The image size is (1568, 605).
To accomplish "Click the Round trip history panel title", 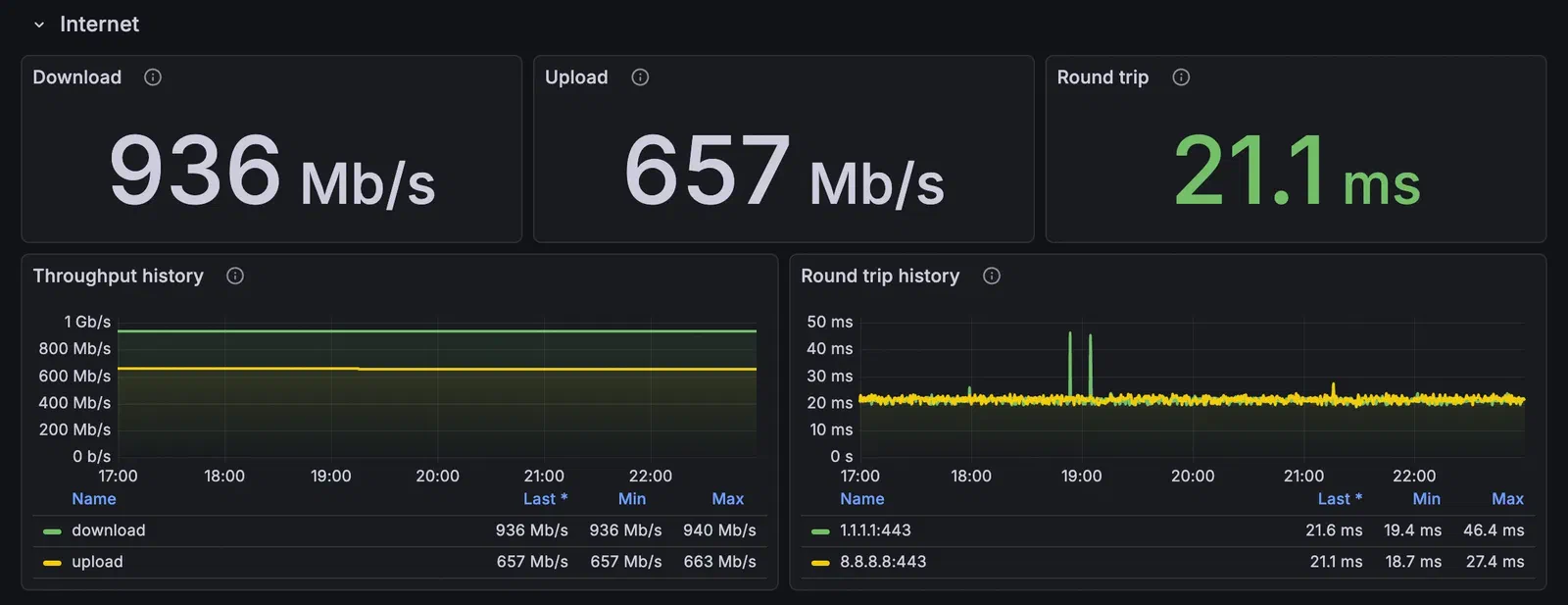I will pyautogui.click(x=880, y=276).
